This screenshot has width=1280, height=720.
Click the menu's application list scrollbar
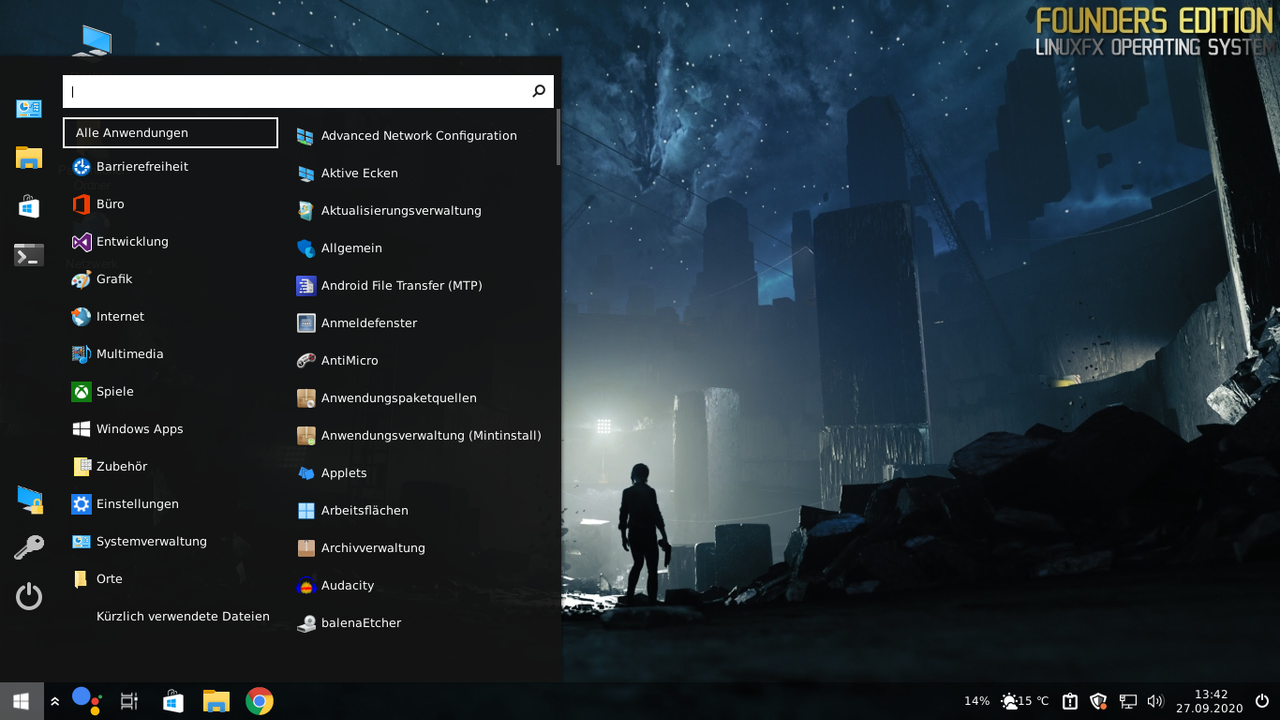click(558, 139)
